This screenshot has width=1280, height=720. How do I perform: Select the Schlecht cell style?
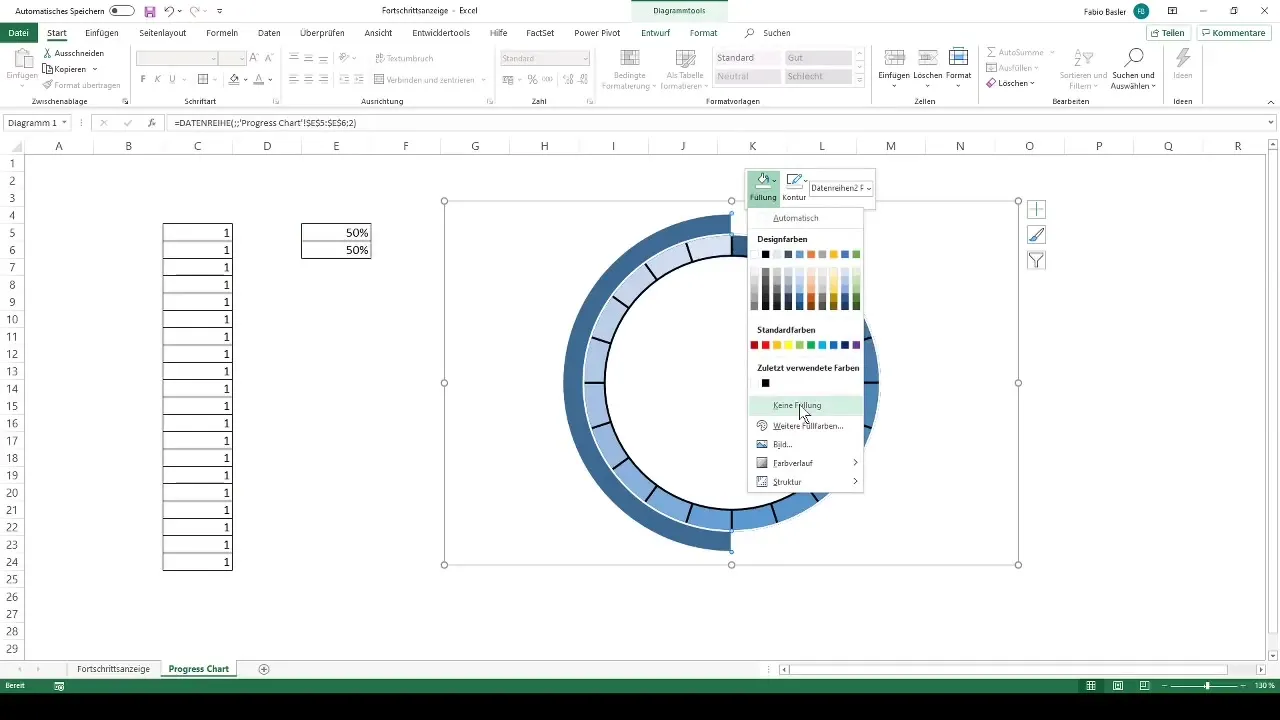tap(818, 76)
